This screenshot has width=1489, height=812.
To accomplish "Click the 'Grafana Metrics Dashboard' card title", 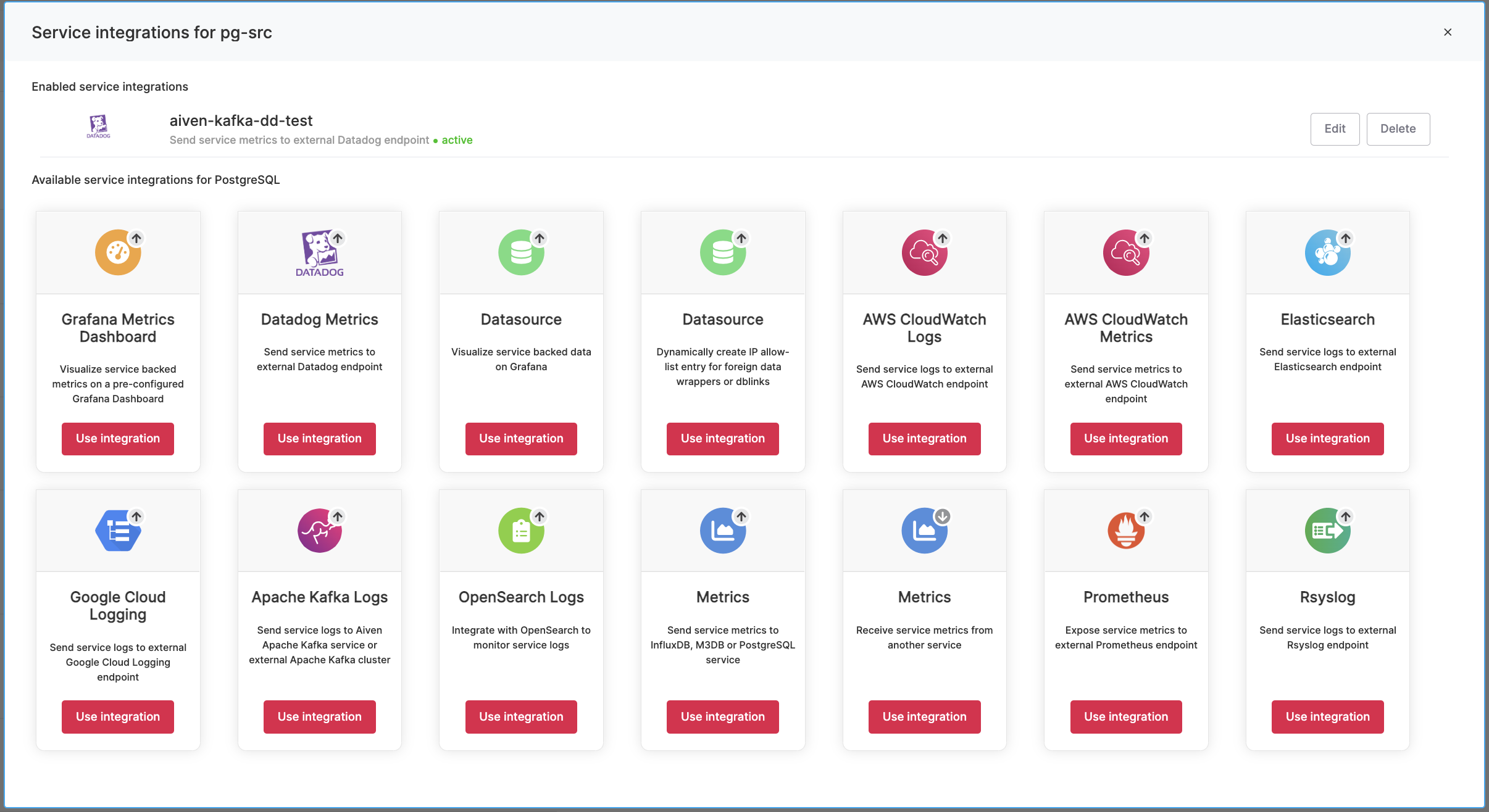I will coord(118,328).
